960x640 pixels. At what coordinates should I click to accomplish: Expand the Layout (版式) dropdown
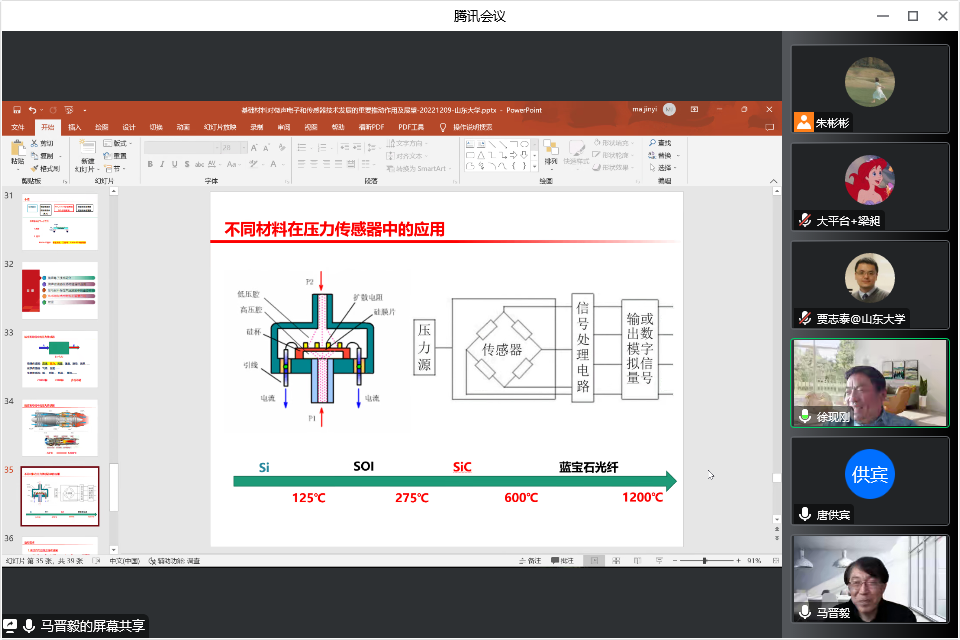(119, 144)
